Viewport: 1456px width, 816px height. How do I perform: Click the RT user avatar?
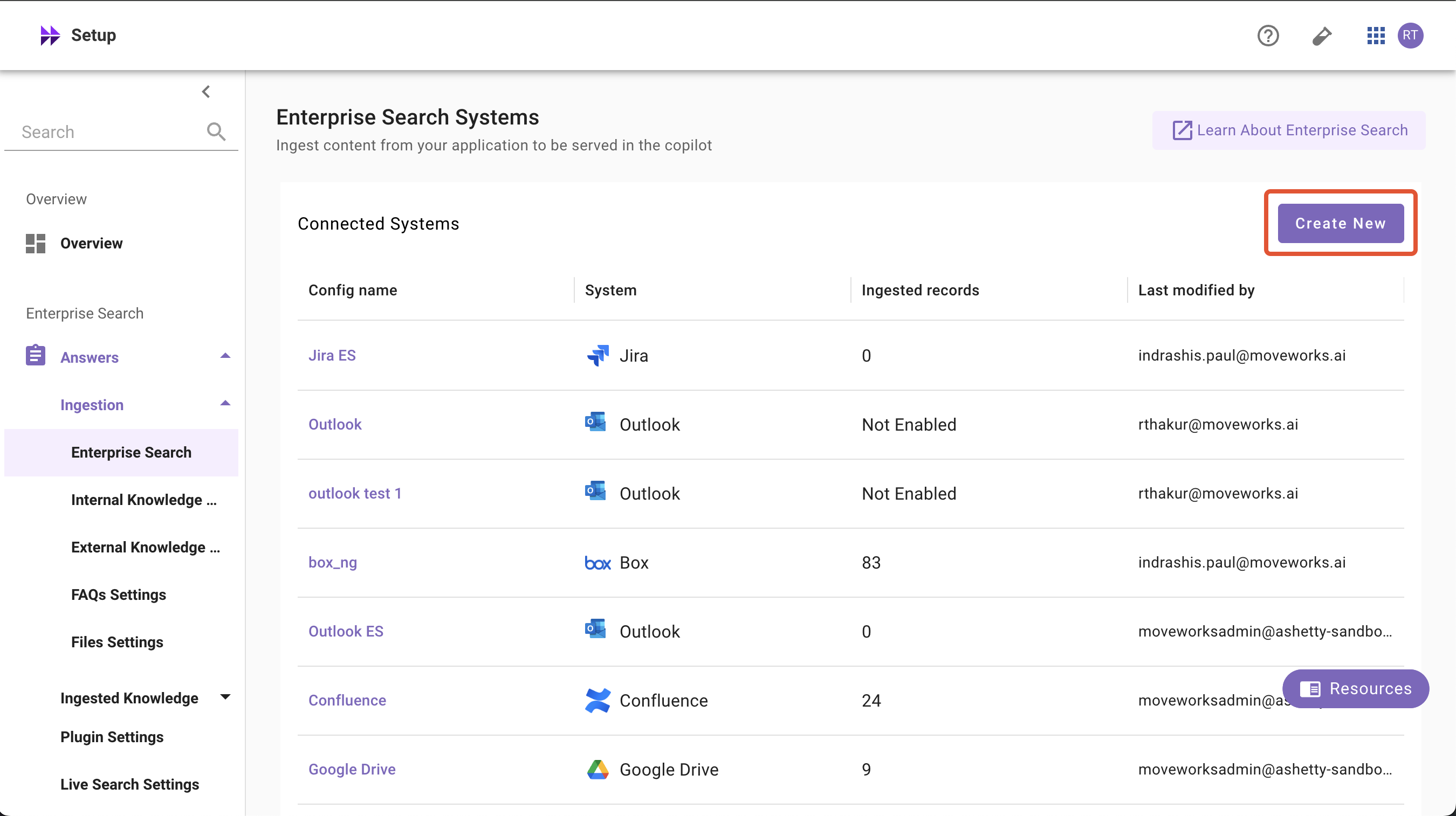pyautogui.click(x=1410, y=36)
